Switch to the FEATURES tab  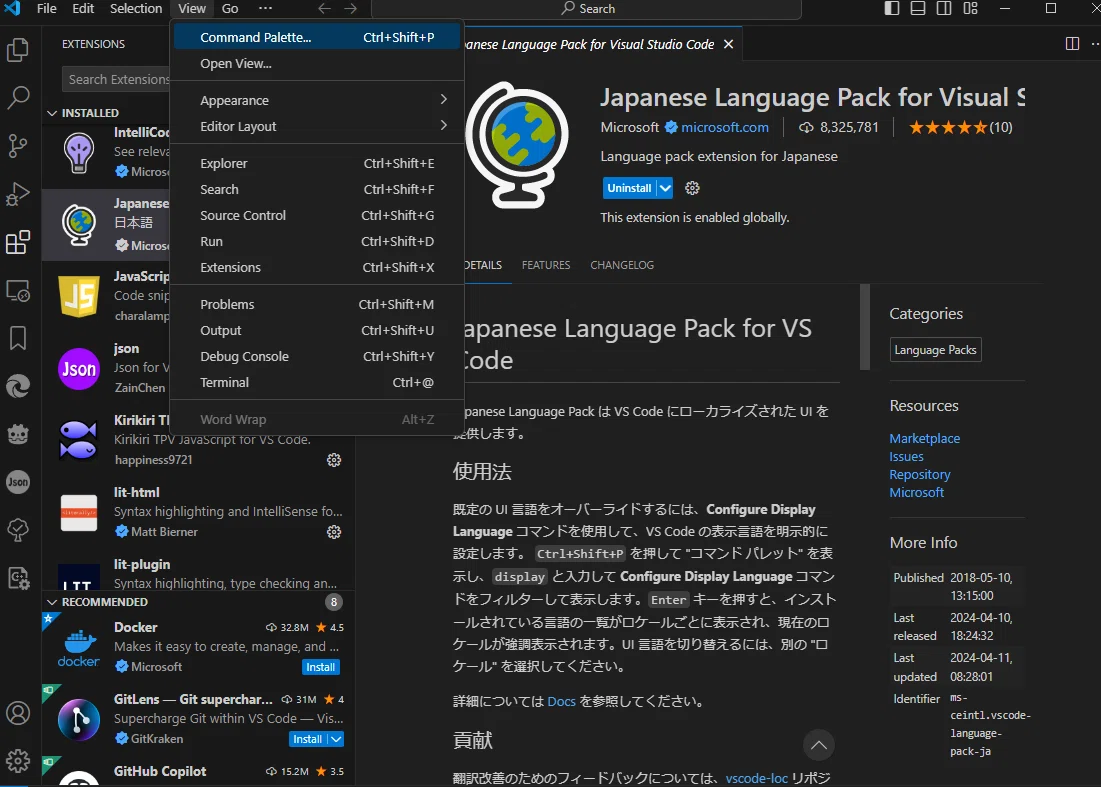[546, 265]
